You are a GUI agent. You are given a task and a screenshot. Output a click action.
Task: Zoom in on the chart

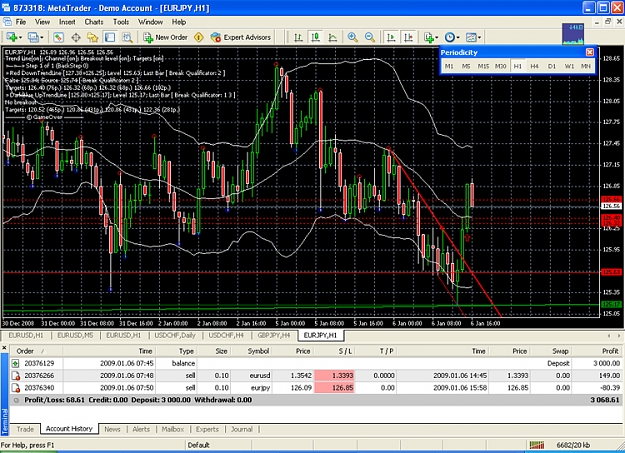(352, 37)
